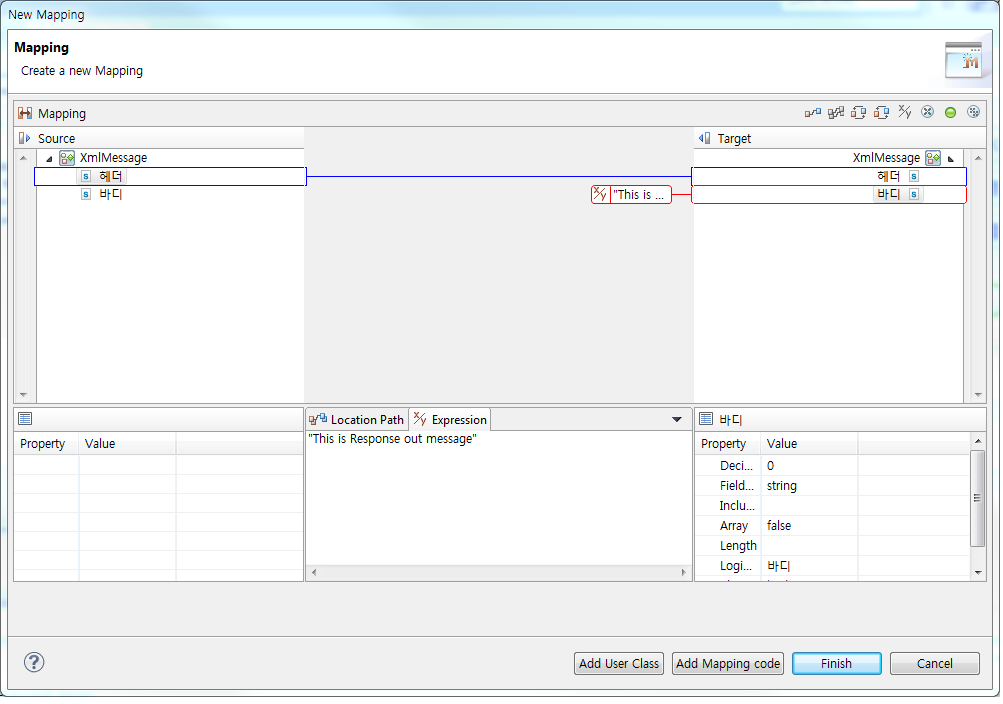Click the move mapping left toolbar icon
The image size is (1003, 704).
(858, 112)
